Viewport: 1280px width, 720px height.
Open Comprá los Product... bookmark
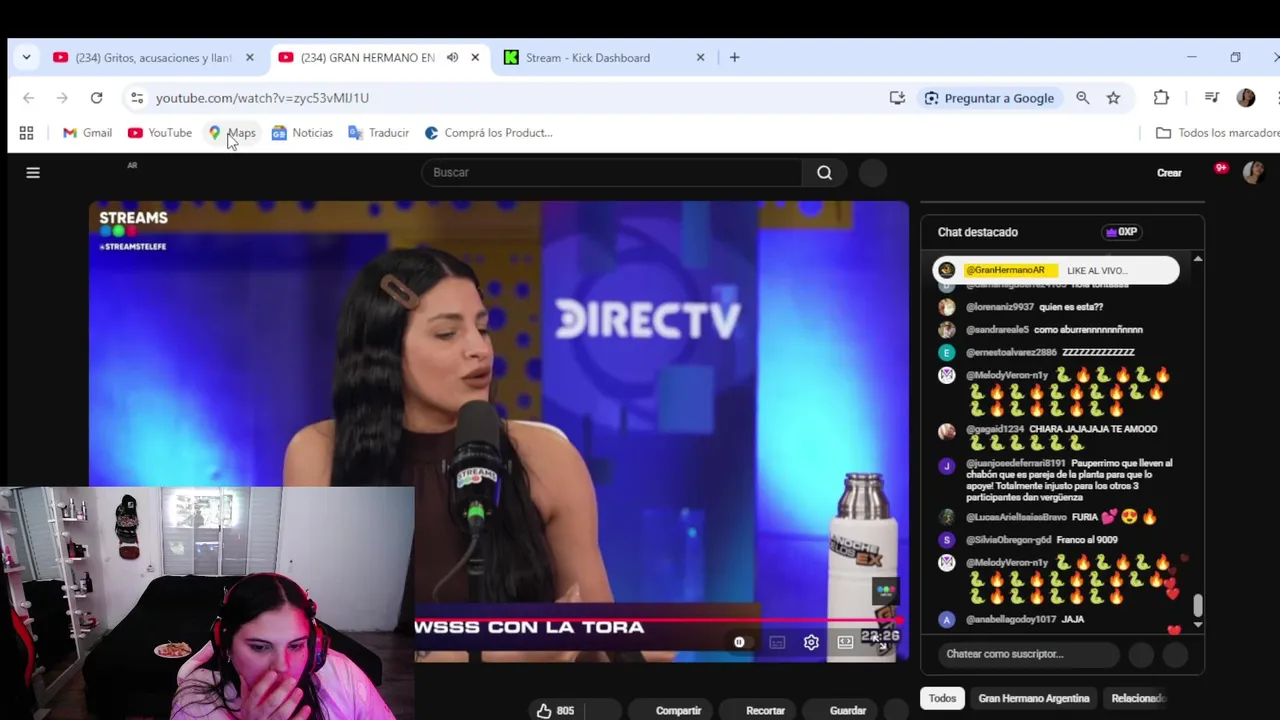point(488,133)
